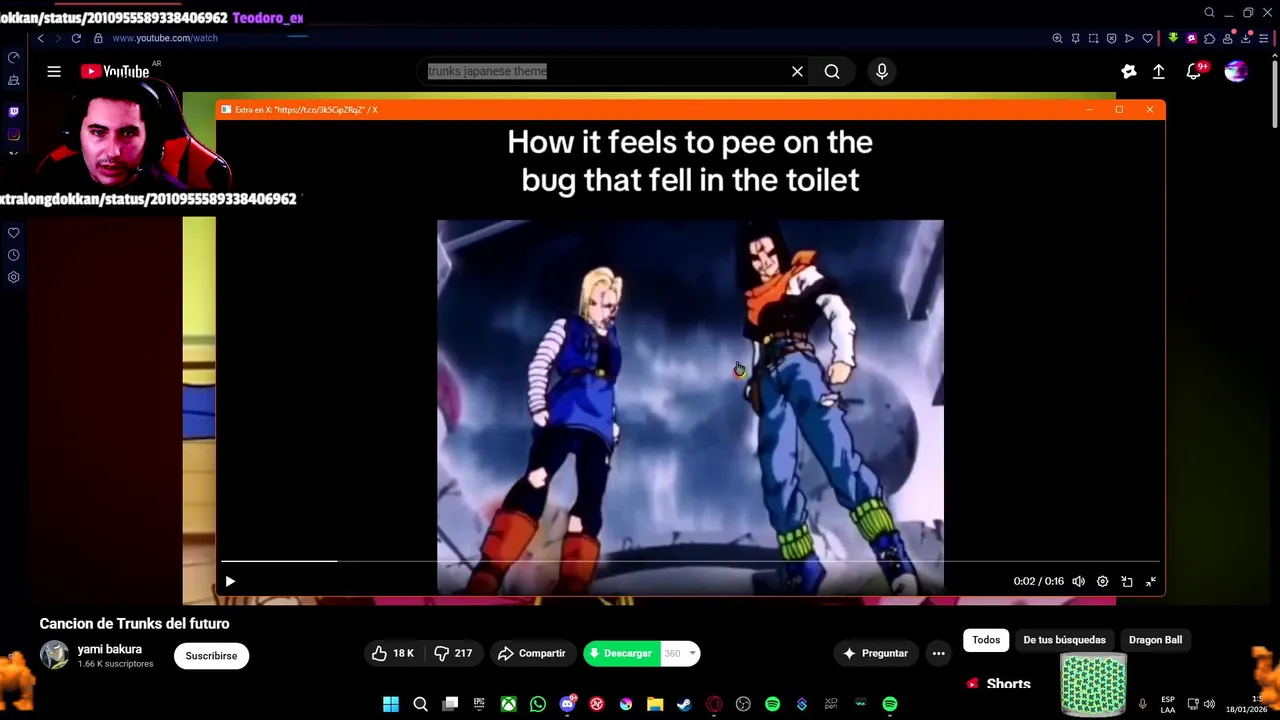Open Instagram panel in the sidebar
The image size is (1280, 720).
[x=14, y=134]
